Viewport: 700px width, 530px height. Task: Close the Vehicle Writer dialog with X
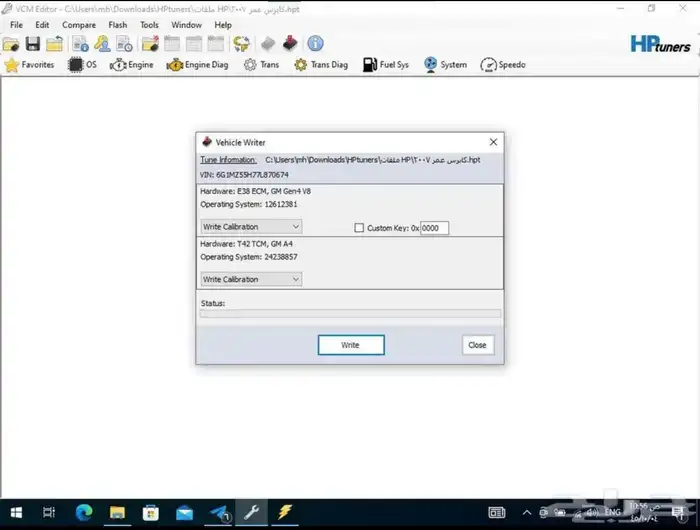(493, 142)
